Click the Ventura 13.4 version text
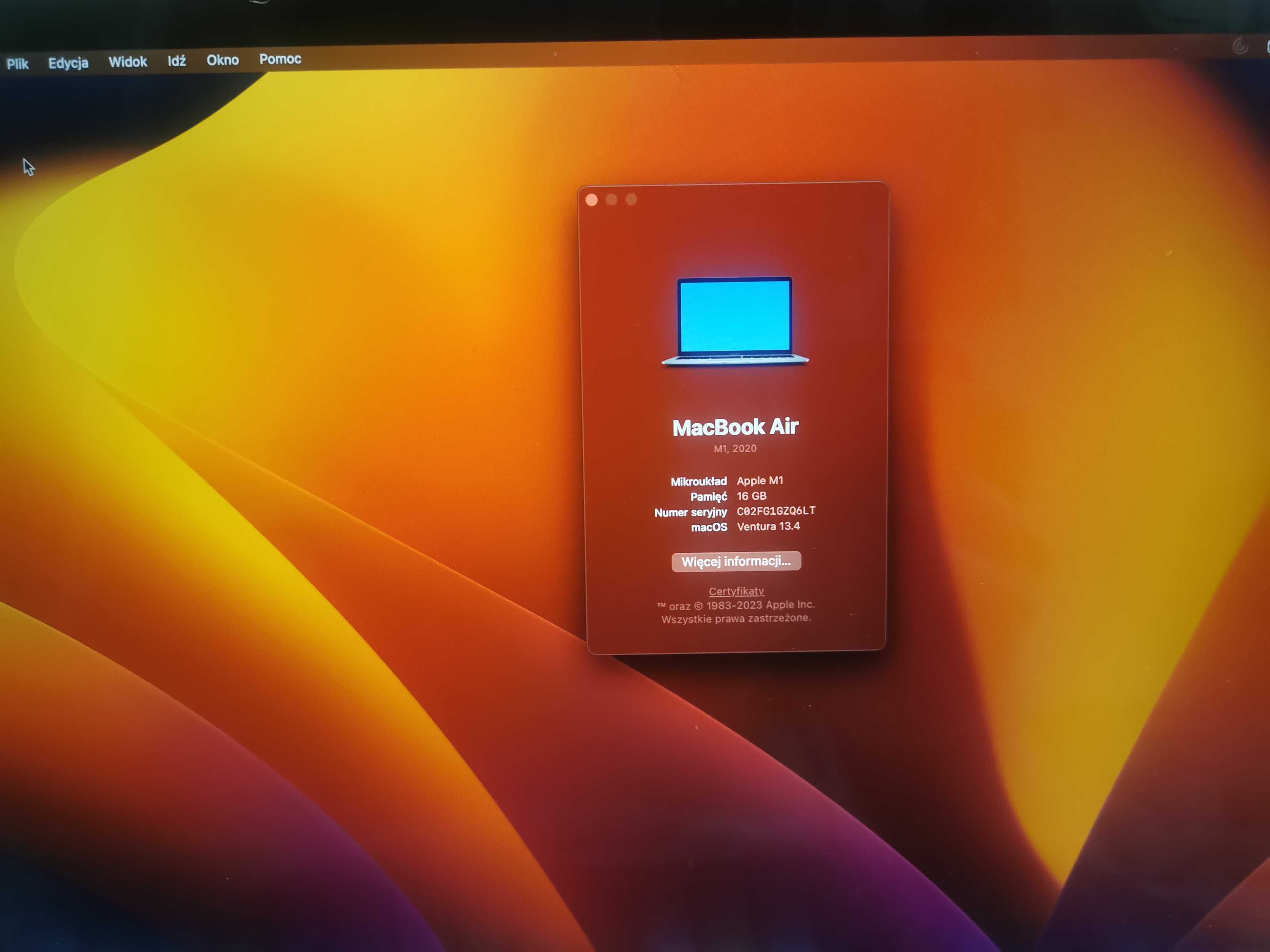 (x=768, y=526)
